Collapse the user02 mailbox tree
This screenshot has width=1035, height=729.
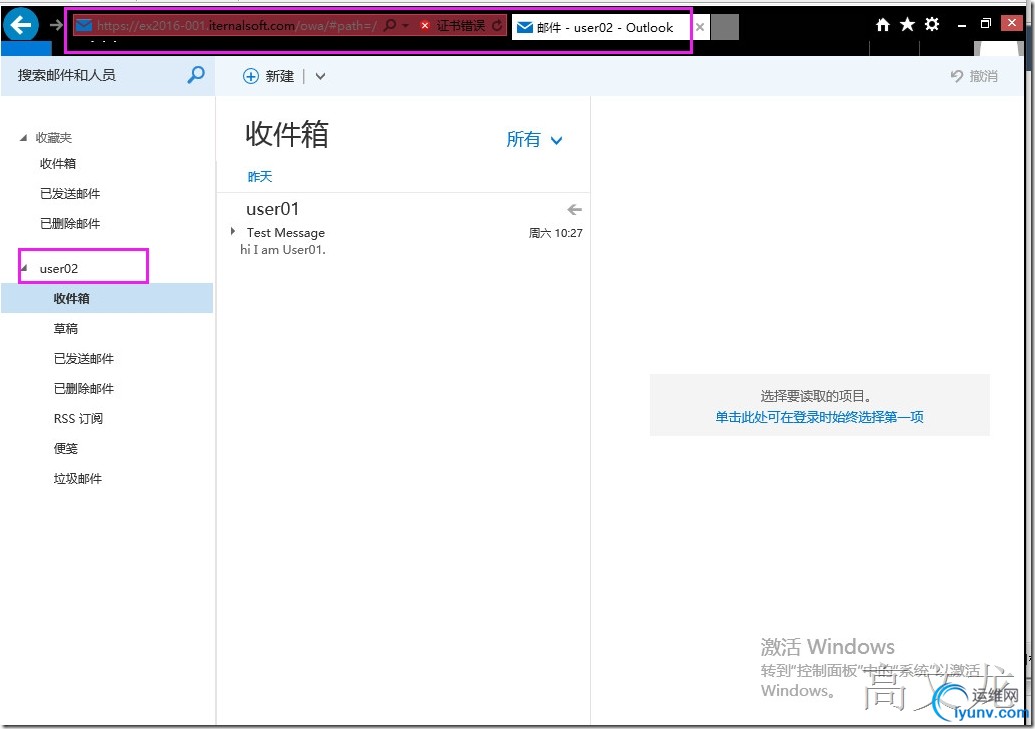pos(24,268)
